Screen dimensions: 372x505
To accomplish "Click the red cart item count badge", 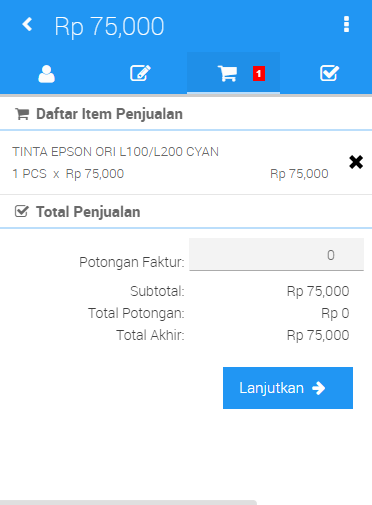I will click(x=259, y=74).
